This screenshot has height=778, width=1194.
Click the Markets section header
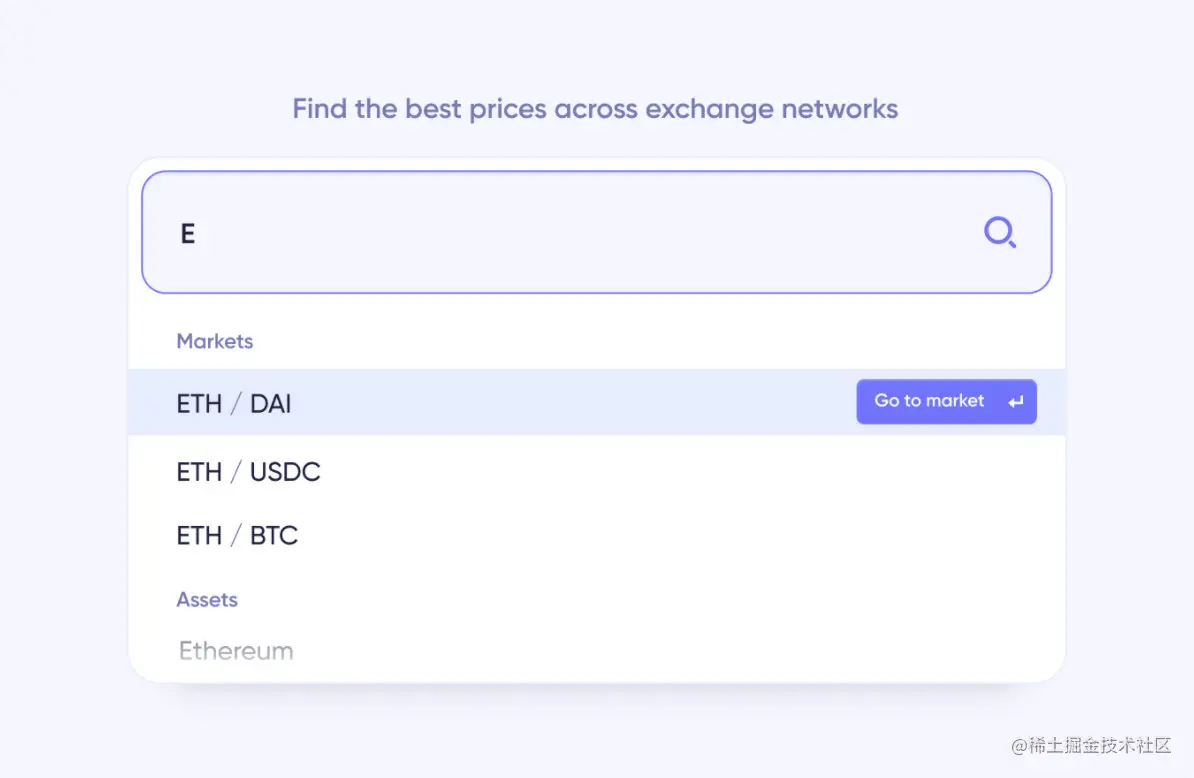click(x=214, y=341)
